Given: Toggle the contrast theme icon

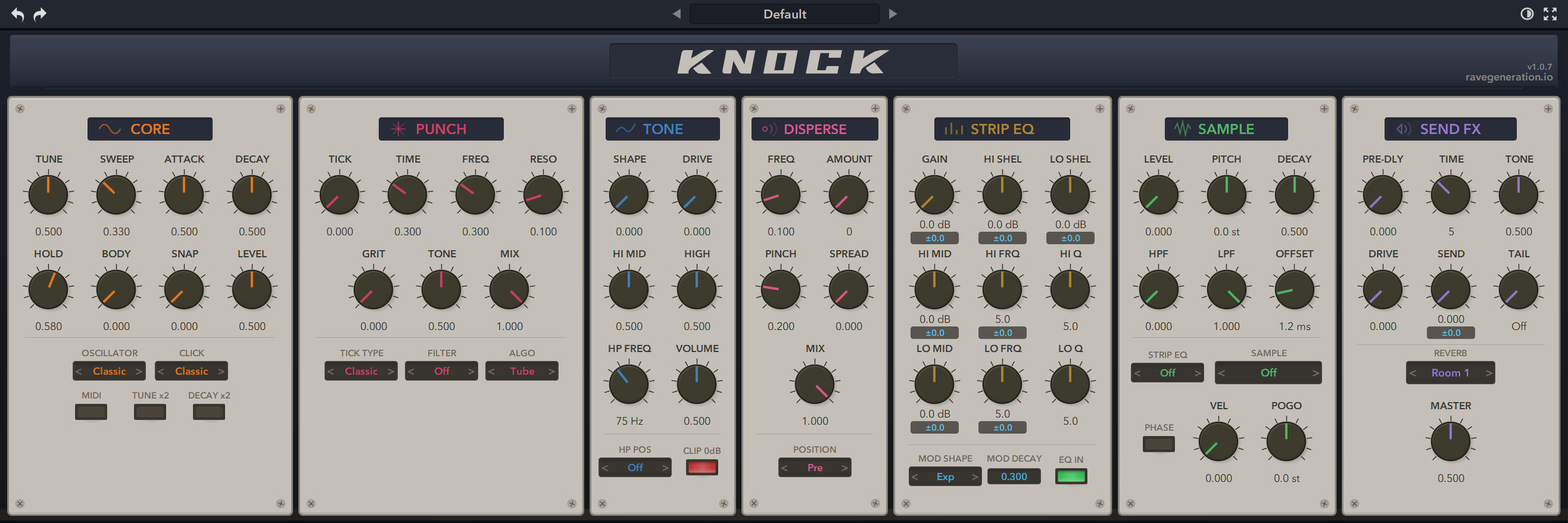Looking at the screenshot, I should [1526, 14].
